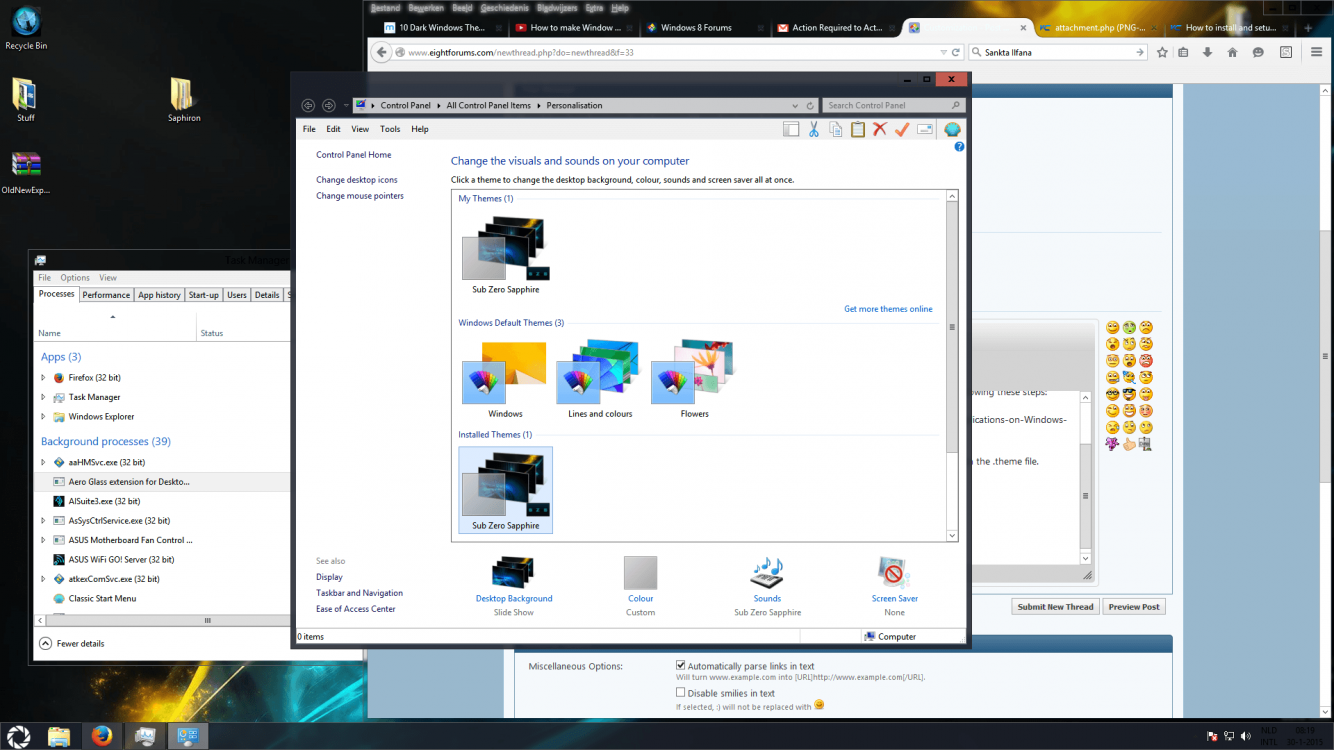Toggle Disable smilies in text checkbox
The height and width of the screenshot is (750, 1334).
(x=681, y=692)
